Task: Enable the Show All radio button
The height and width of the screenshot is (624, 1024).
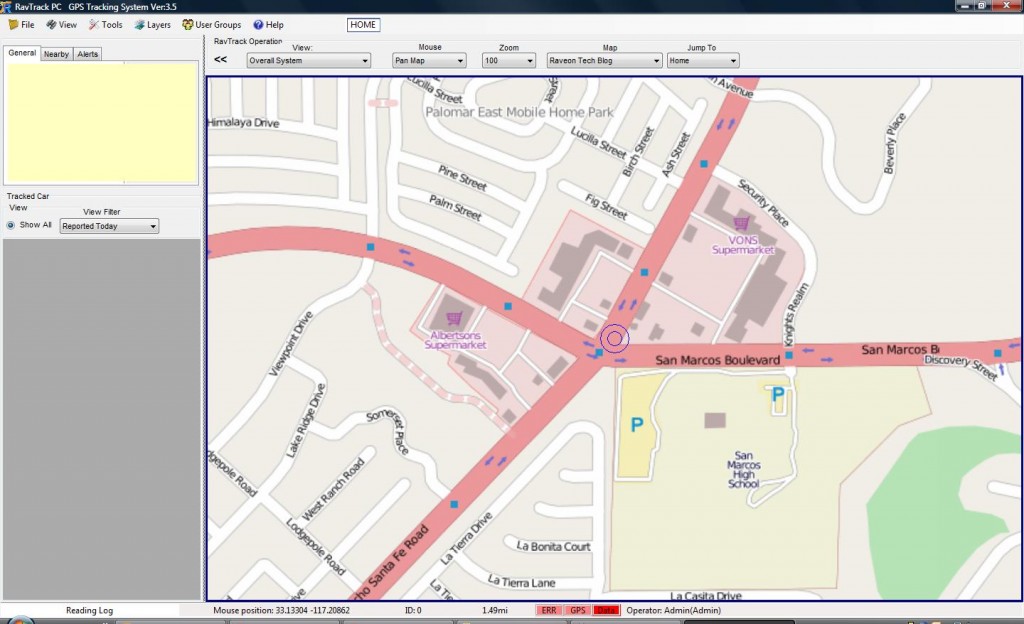Action: pos(13,225)
